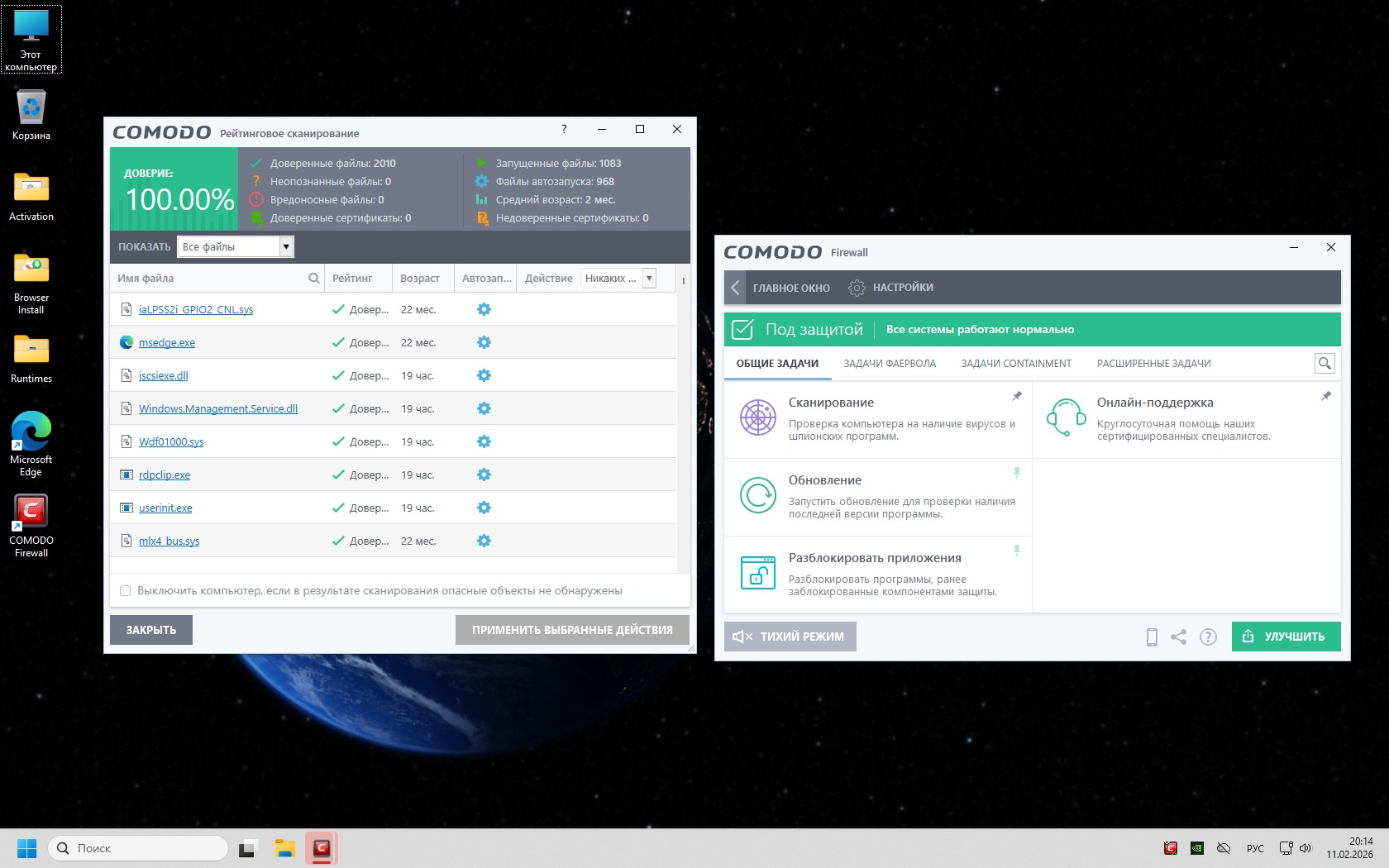Open the Action column dropdown
The image size is (1389, 868).
649,279
